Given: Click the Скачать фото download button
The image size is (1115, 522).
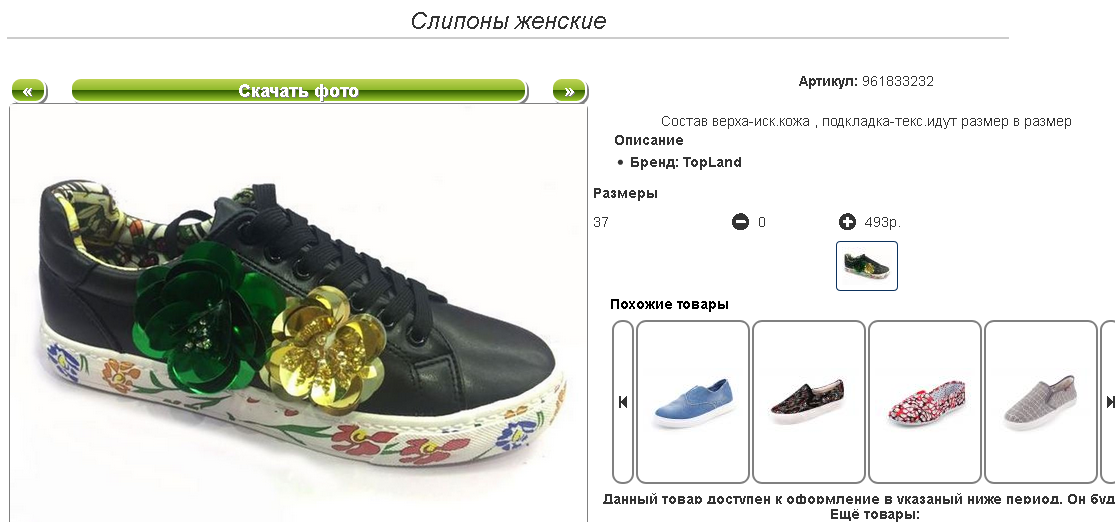Looking at the screenshot, I should tap(299, 91).
